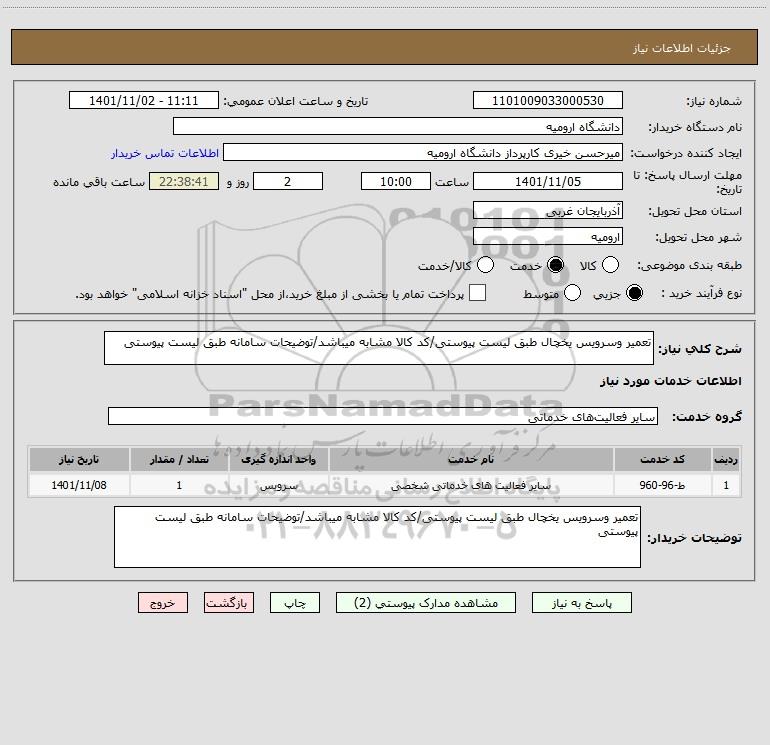Click cell سایر فعالیت های خدماتی شخصی
This screenshot has height=745, width=770.
pyautogui.click(x=471, y=485)
